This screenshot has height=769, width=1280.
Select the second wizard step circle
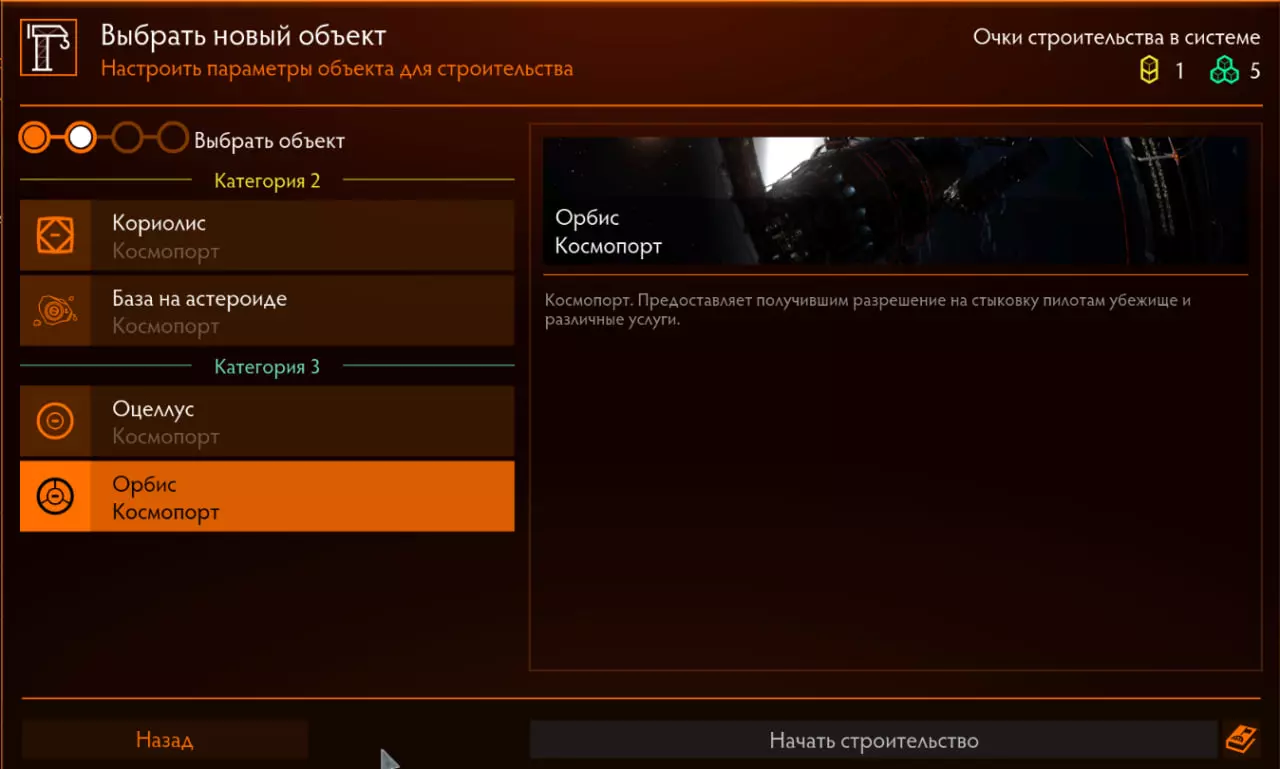81,137
